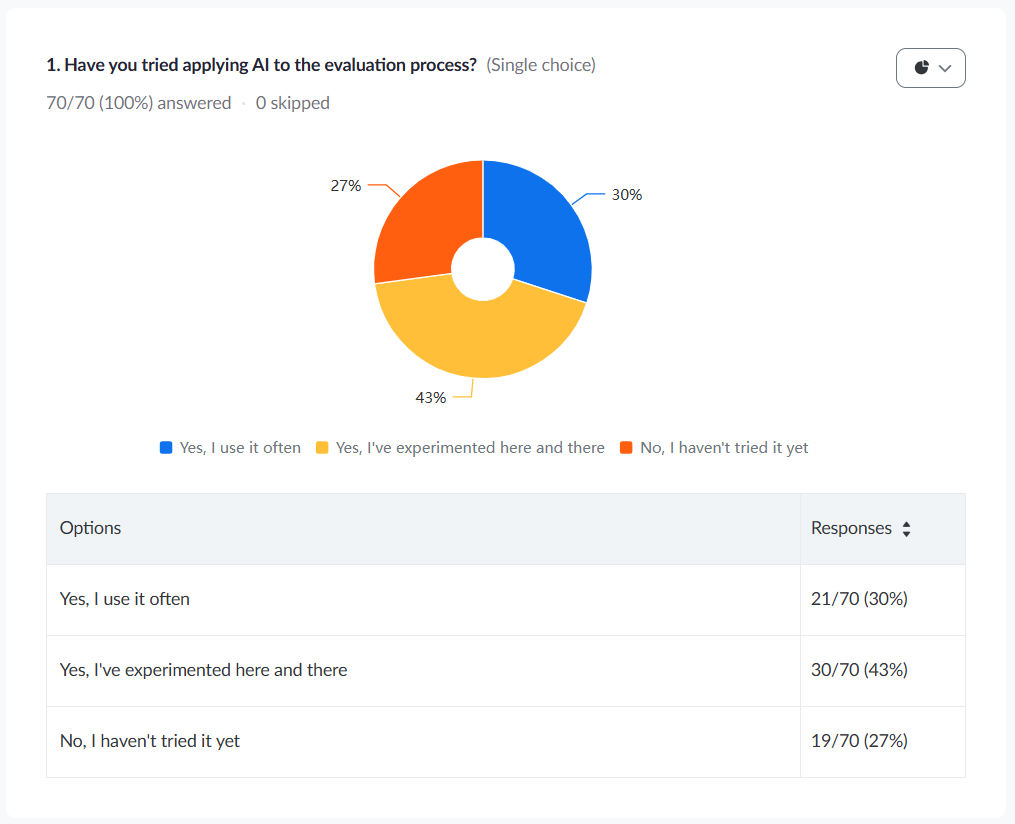Toggle legend entry 'Yes, I use it often'
This screenshot has height=824, width=1015.
click(x=240, y=448)
